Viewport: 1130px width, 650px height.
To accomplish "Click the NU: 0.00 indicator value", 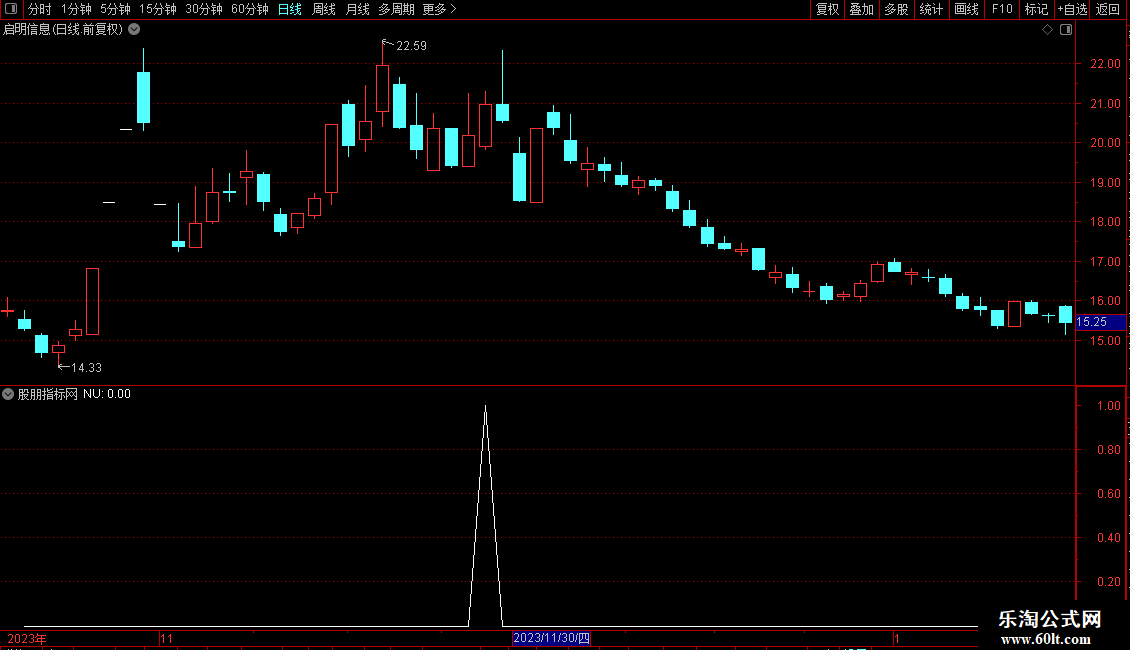I will click(107, 394).
